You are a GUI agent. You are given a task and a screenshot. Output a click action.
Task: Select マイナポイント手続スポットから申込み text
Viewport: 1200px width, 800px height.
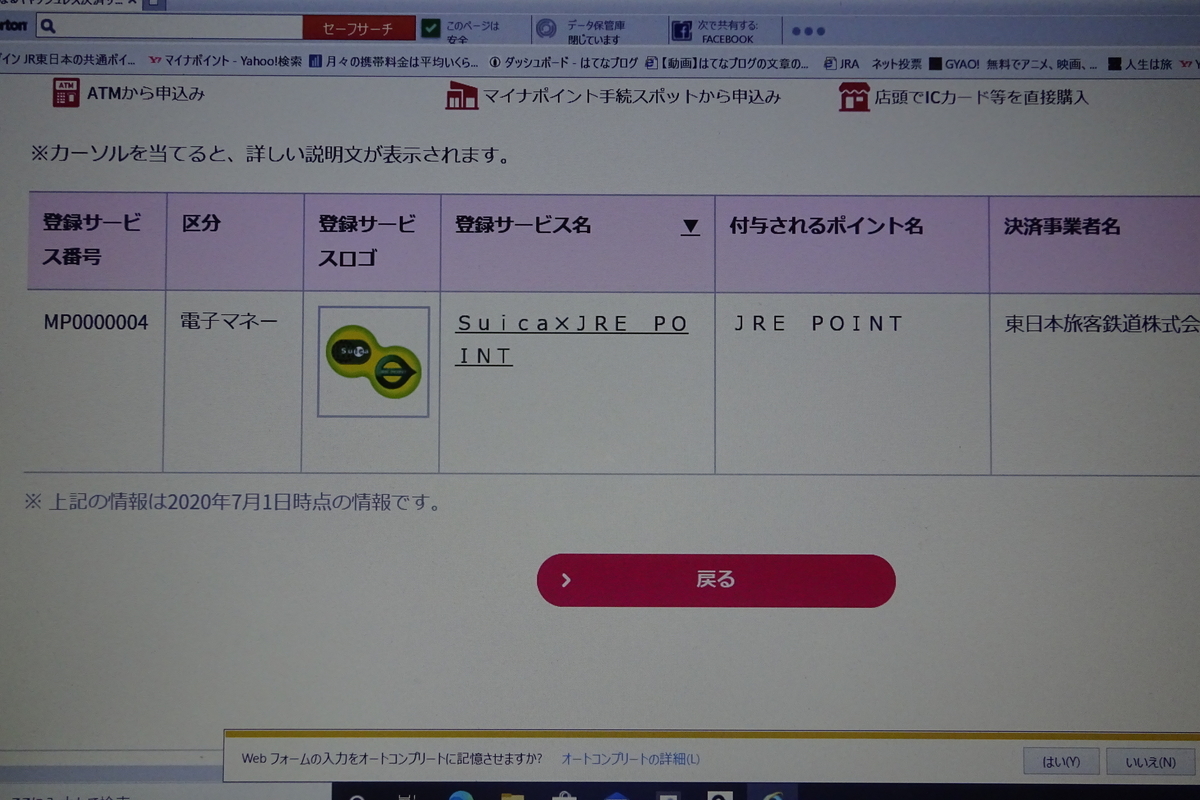tap(632, 97)
